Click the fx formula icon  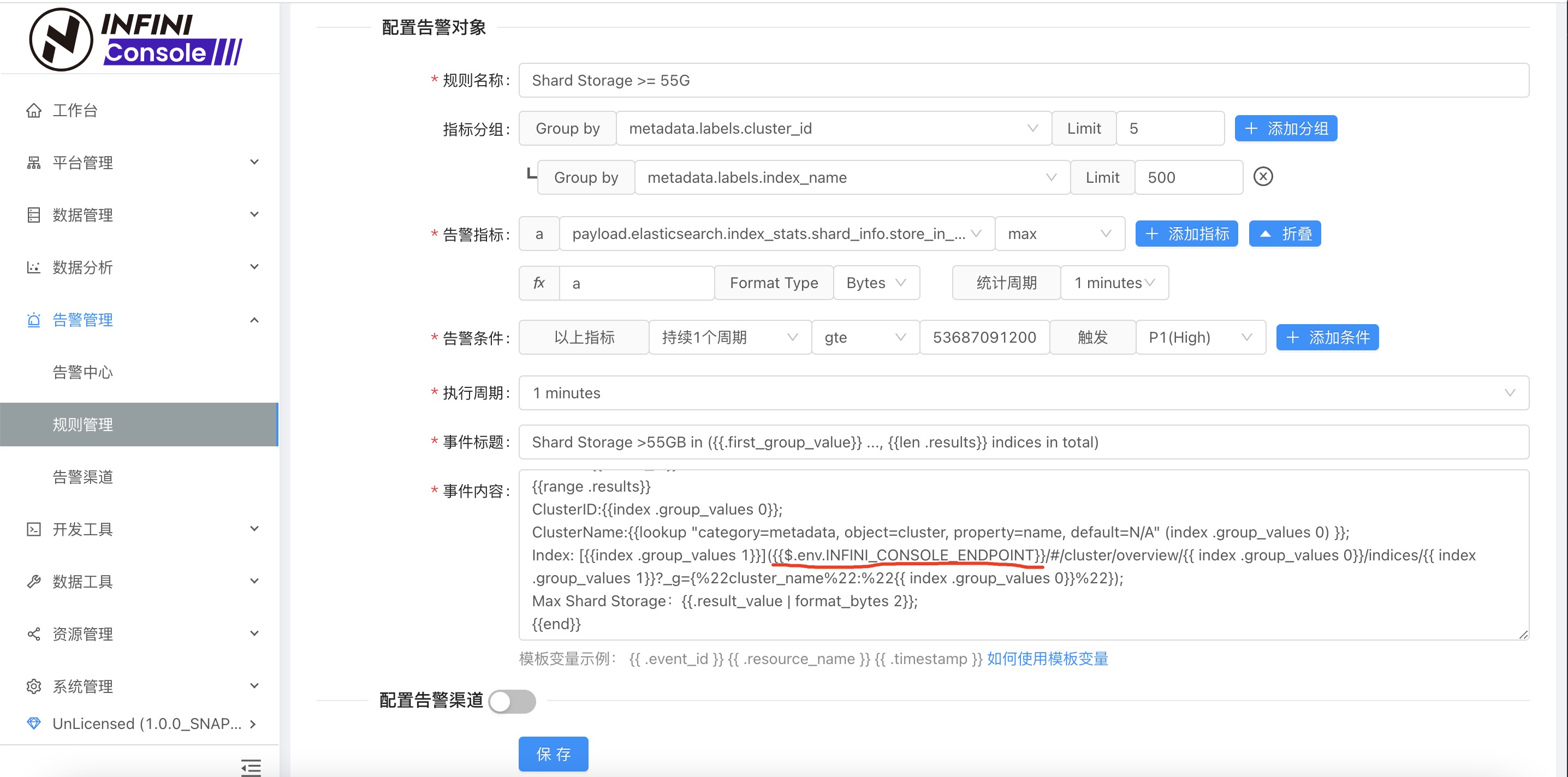pos(539,283)
